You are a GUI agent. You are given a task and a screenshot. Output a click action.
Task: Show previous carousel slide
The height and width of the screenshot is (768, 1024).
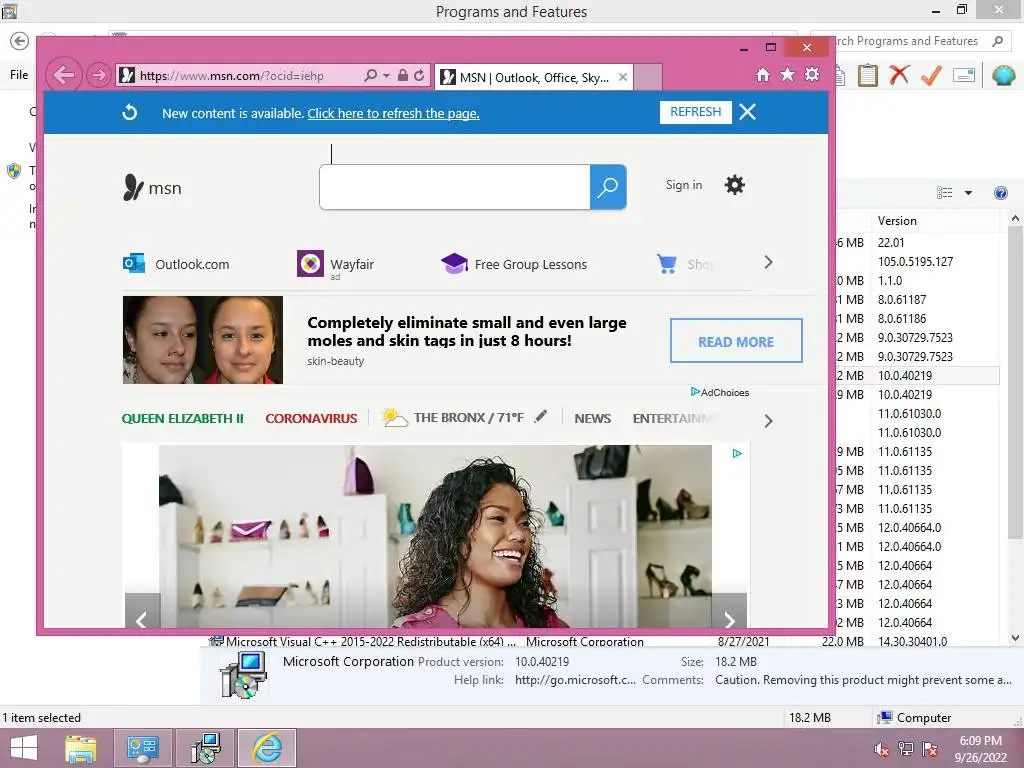[142, 611]
